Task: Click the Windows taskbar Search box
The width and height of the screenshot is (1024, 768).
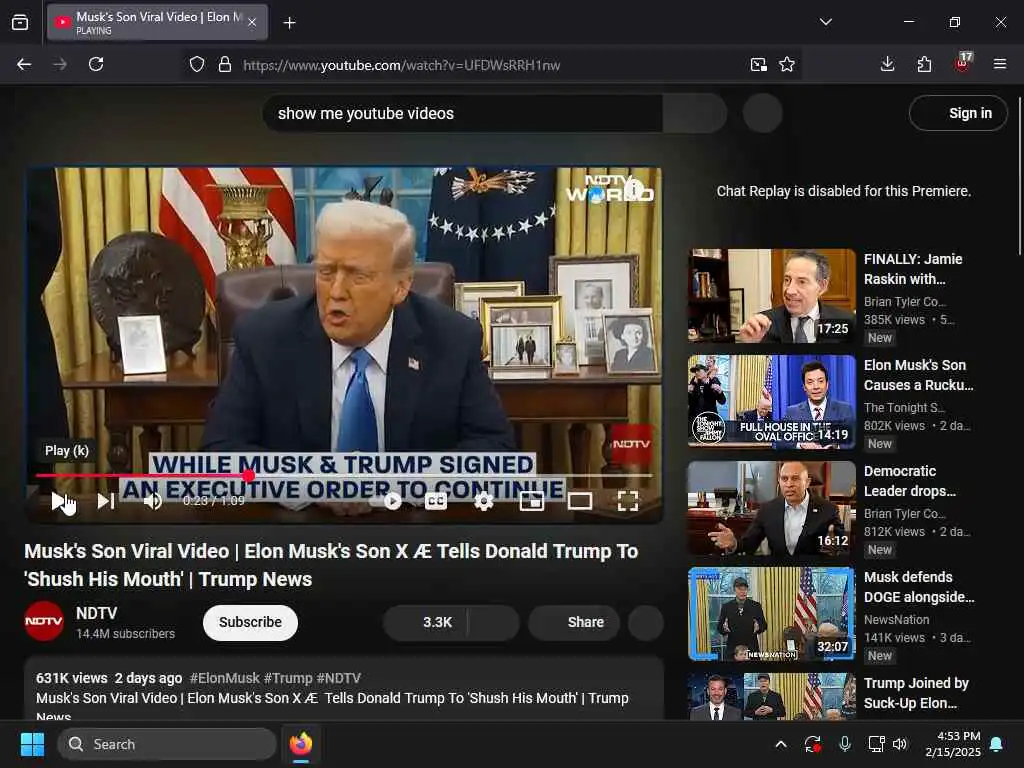Action: point(167,744)
